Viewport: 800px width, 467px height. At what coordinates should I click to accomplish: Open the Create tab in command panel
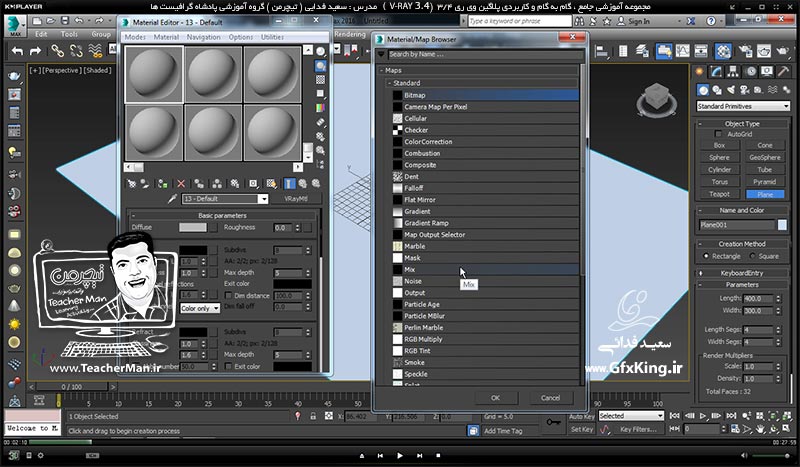[x=699, y=71]
